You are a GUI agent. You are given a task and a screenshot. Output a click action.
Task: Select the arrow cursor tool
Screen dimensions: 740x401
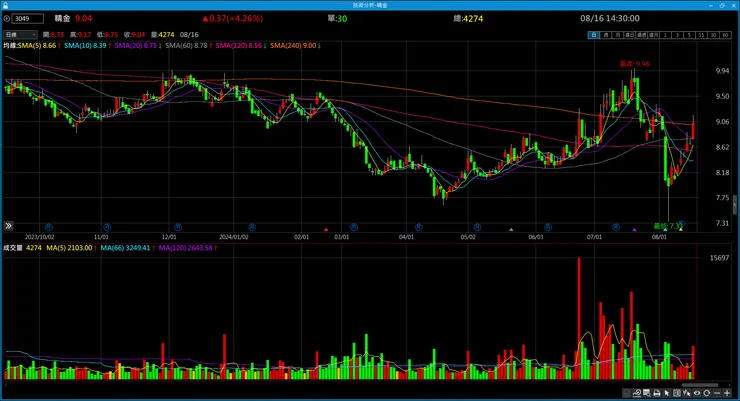[666, 393]
